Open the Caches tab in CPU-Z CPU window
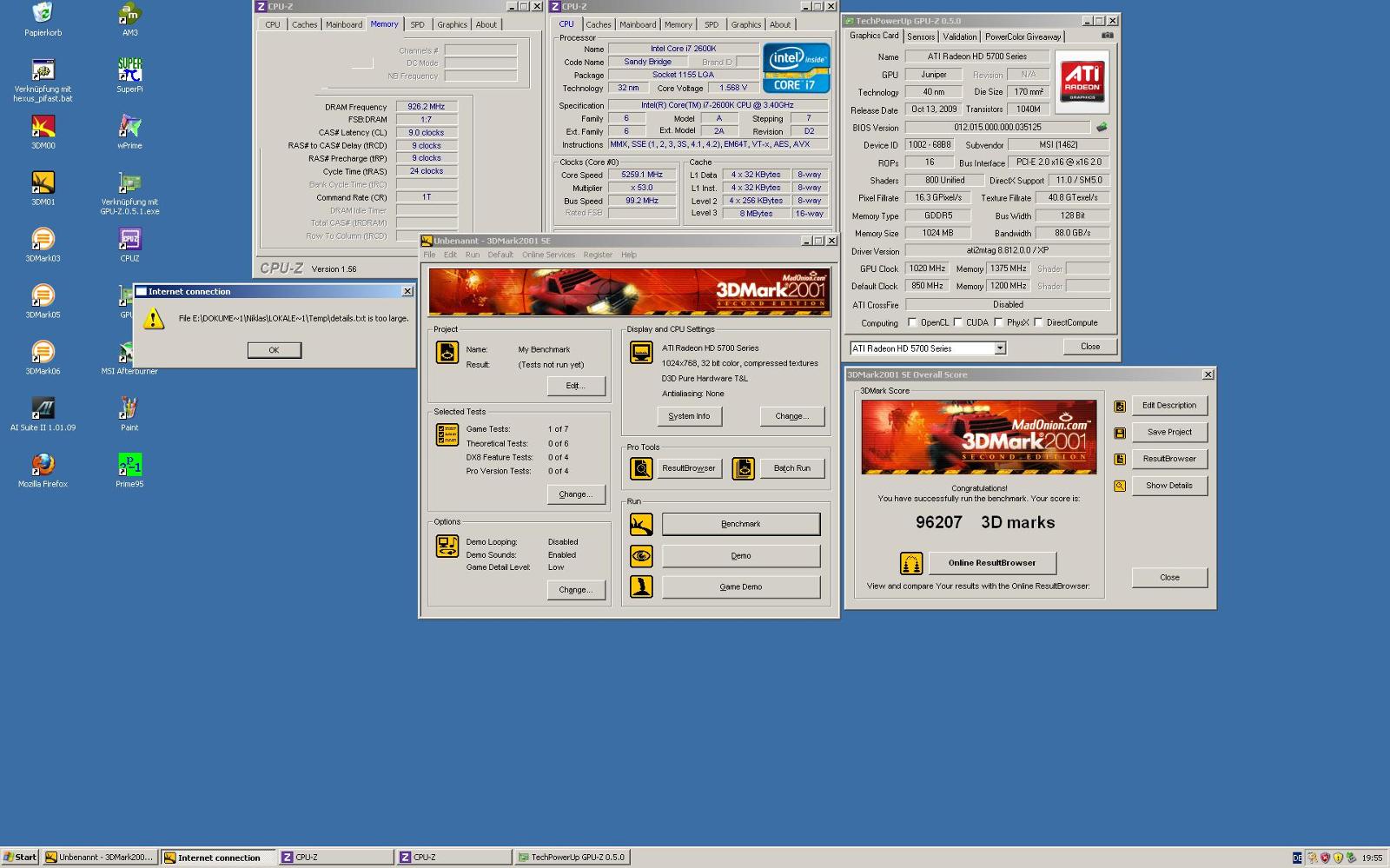The image size is (1390, 868). pos(599,24)
